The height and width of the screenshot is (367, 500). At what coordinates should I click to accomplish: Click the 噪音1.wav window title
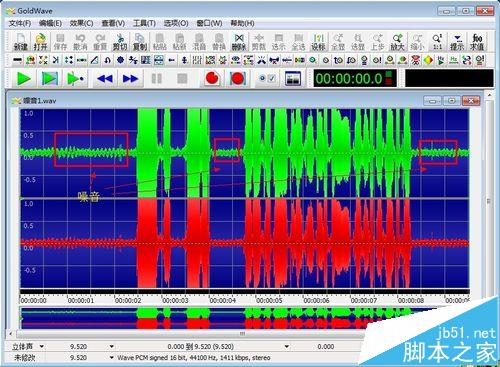[x=39, y=101]
